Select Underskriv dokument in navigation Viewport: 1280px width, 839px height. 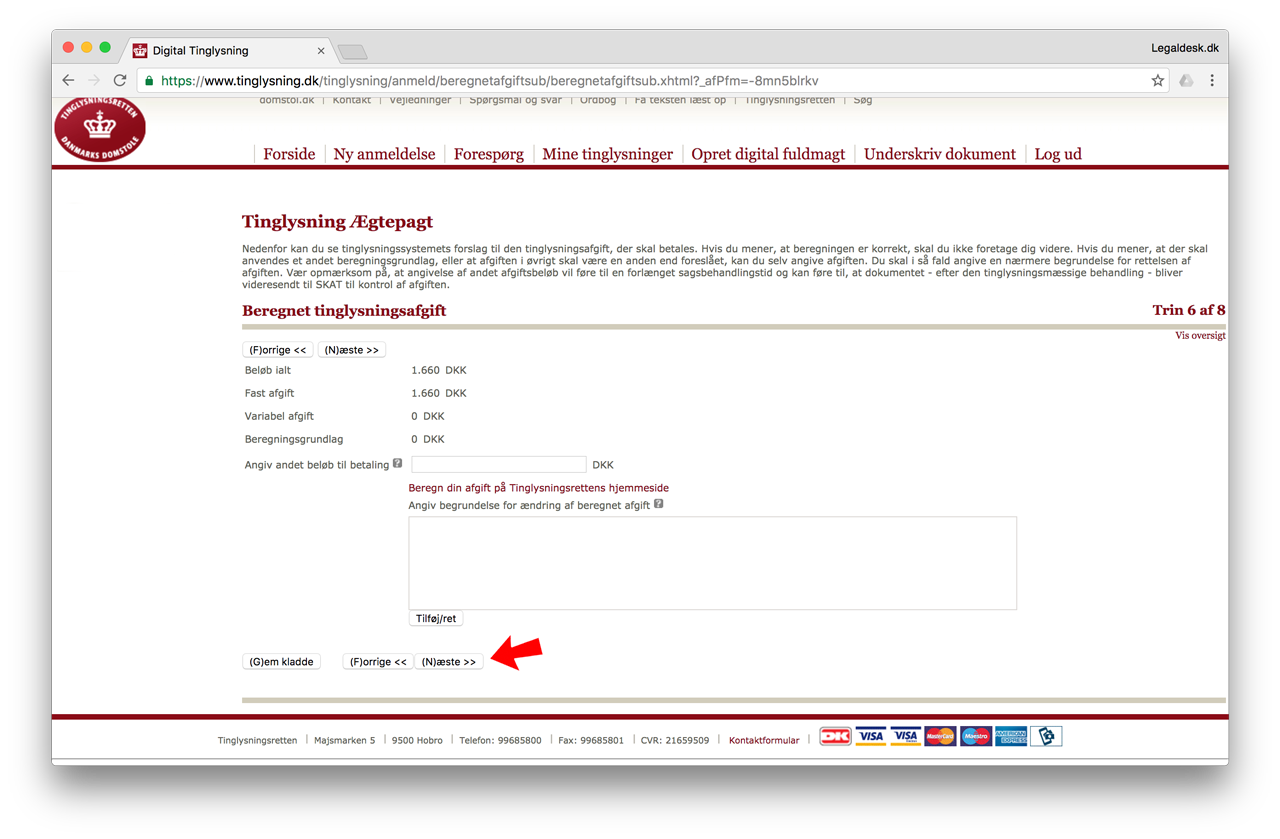[939, 154]
